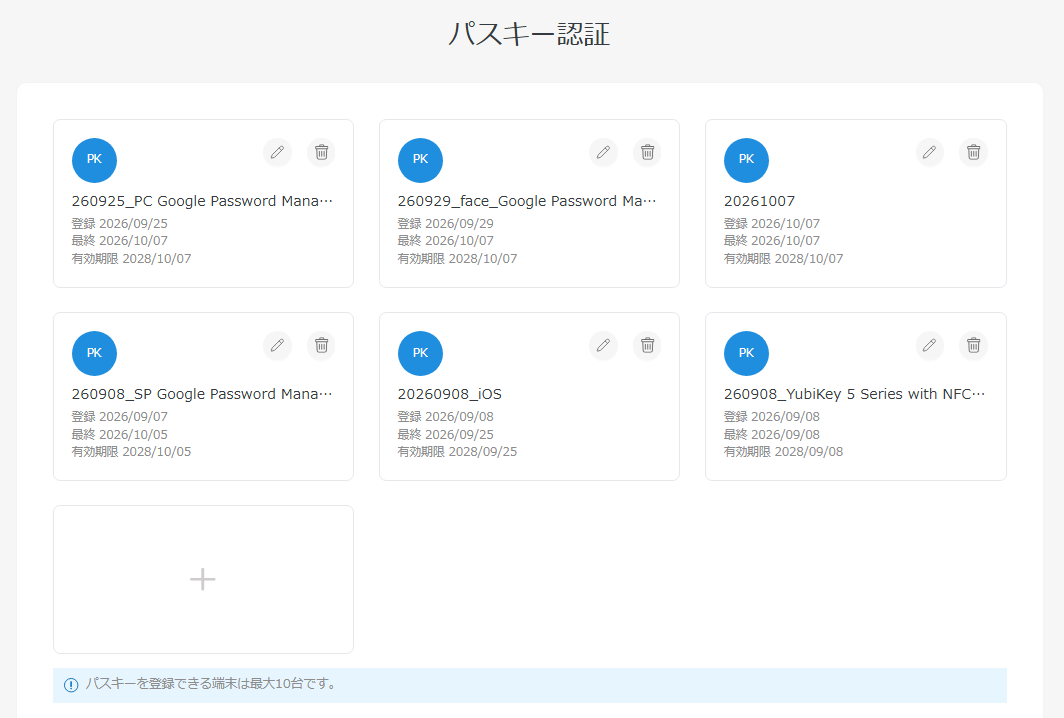The height and width of the screenshot is (718, 1064).
Task: Click the text 有効期限 2028/10/05
Action: 132,451
